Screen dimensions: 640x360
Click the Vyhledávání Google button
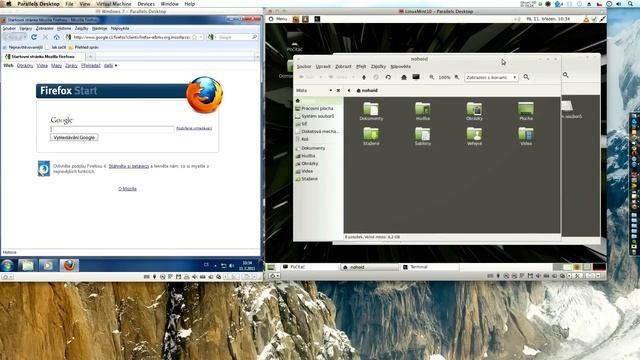click(x=74, y=138)
